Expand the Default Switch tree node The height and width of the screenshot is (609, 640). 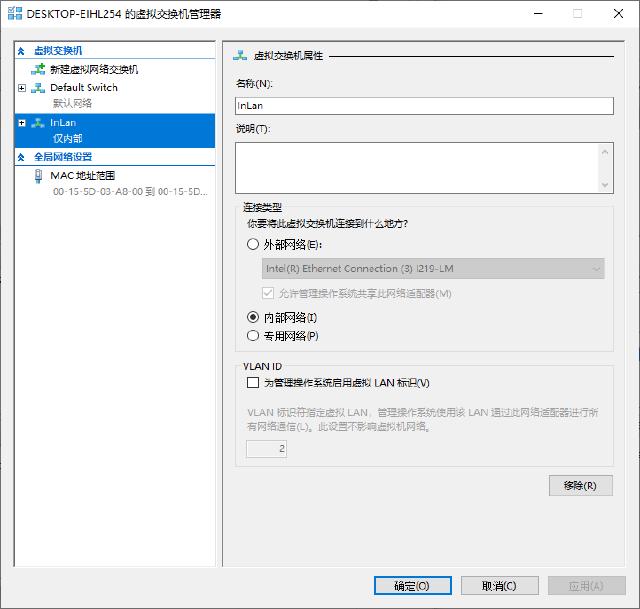(22, 88)
